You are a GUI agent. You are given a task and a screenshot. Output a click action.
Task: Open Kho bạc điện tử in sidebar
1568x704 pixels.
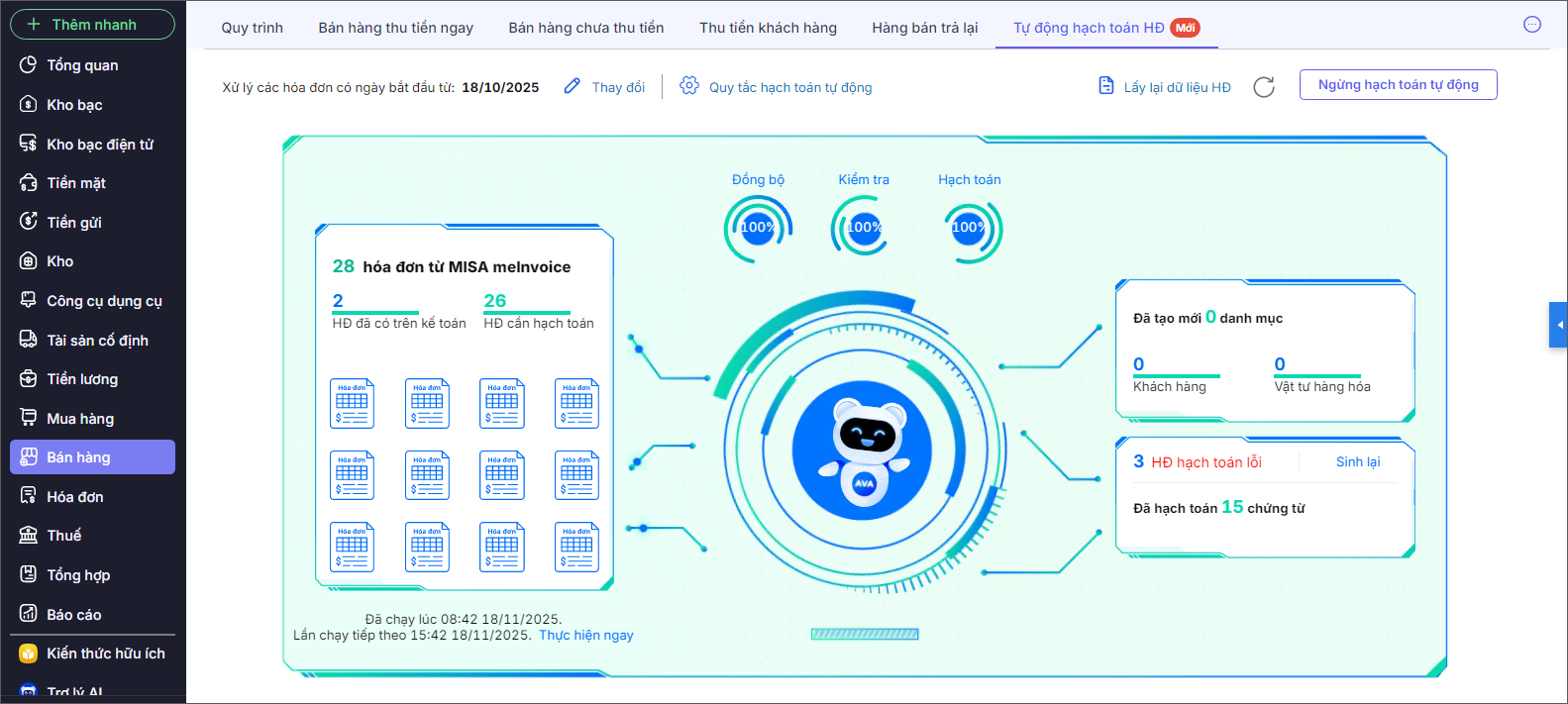point(99,145)
